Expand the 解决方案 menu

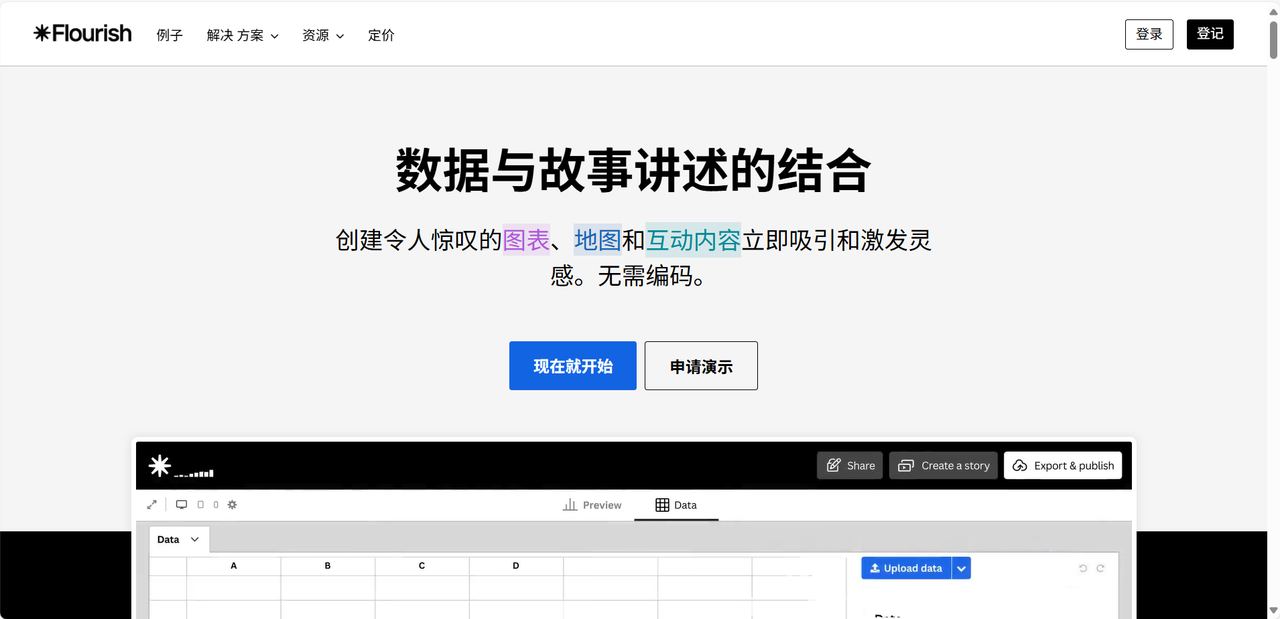[x=243, y=35]
